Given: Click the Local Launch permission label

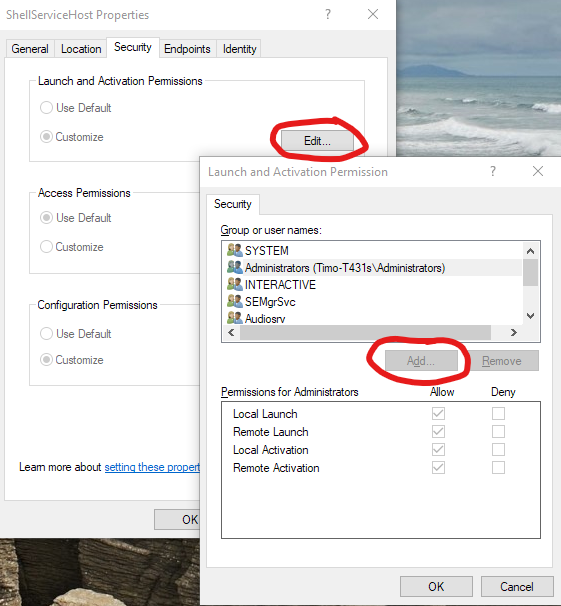Looking at the screenshot, I should (265, 414).
